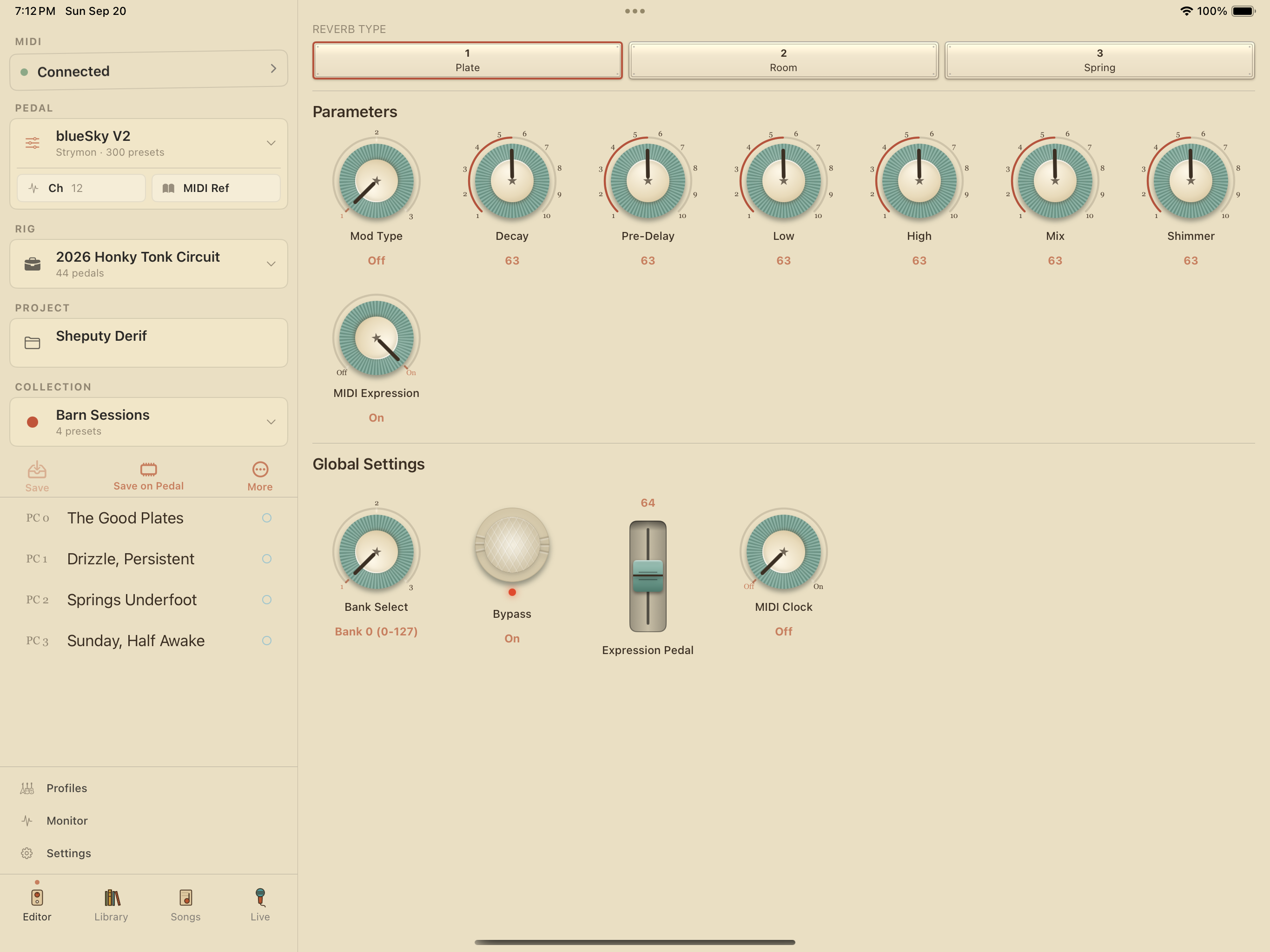This screenshot has width=1270, height=952.
Task: Open the Ch 12 channel selector
Action: pos(81,188)
